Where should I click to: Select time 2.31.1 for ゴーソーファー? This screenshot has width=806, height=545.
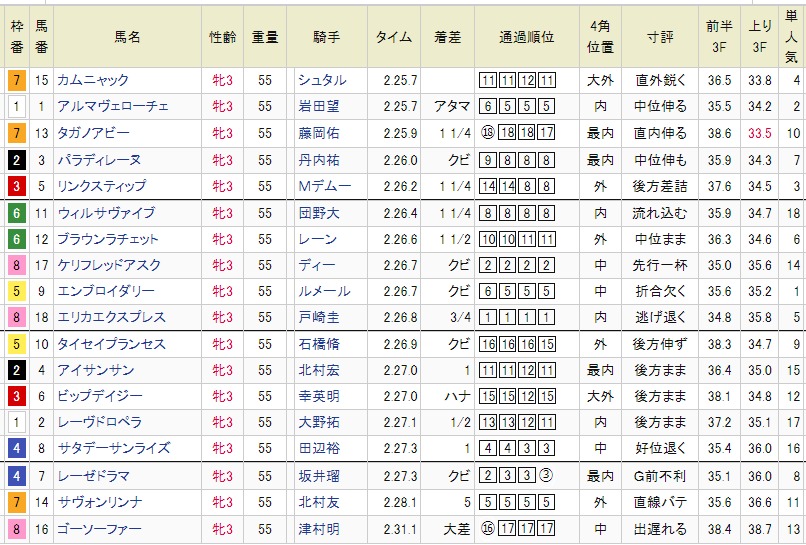point(400,529)
